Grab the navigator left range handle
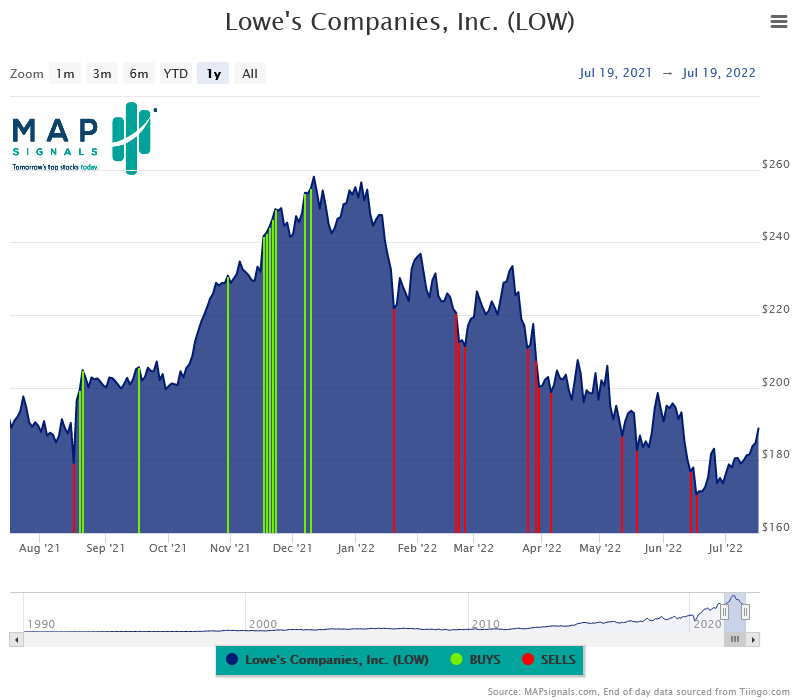The width and height of the screenshot is (800, 700). click(724, 611)
